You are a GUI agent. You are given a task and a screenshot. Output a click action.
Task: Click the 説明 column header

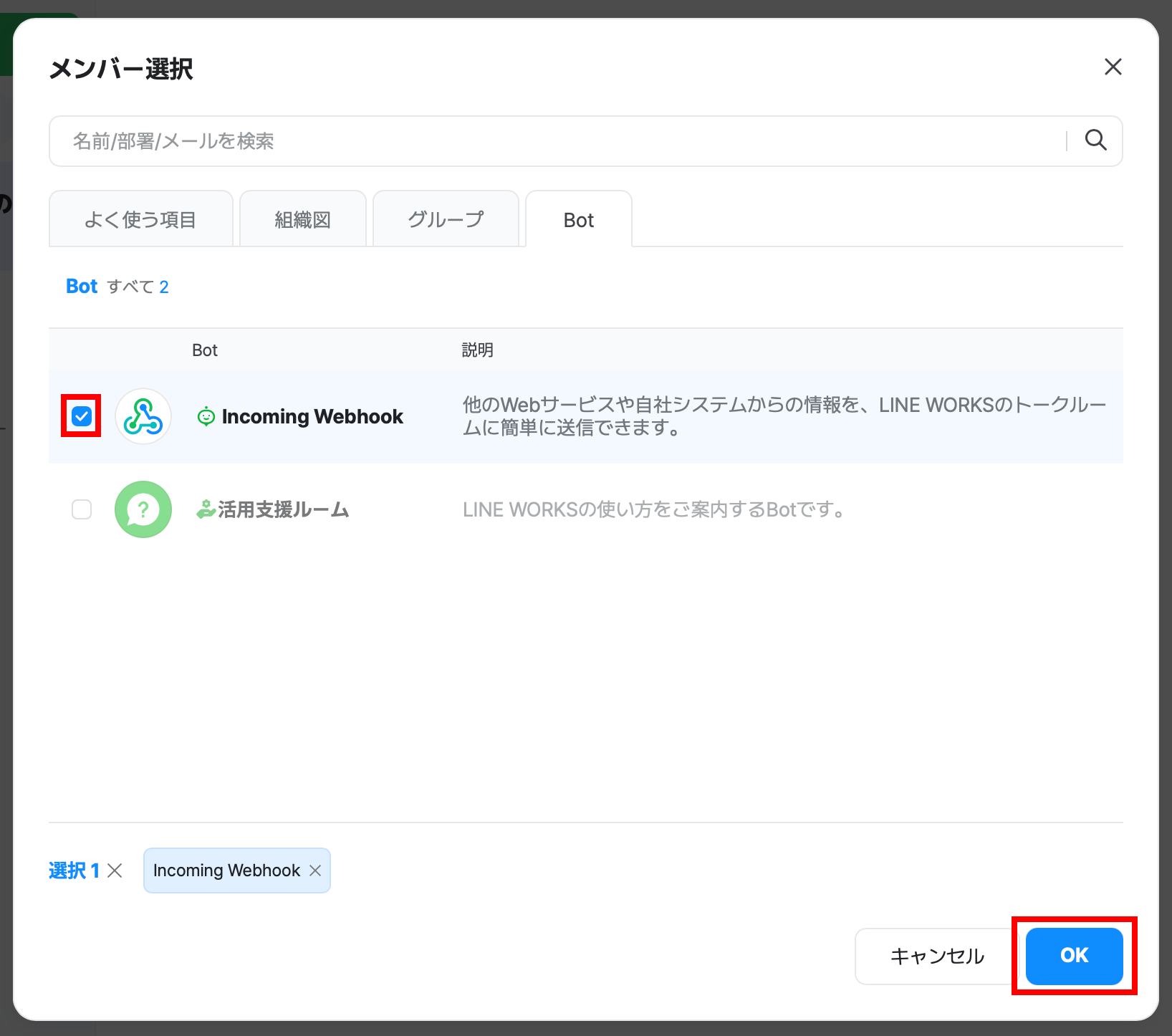coord(478,350)
